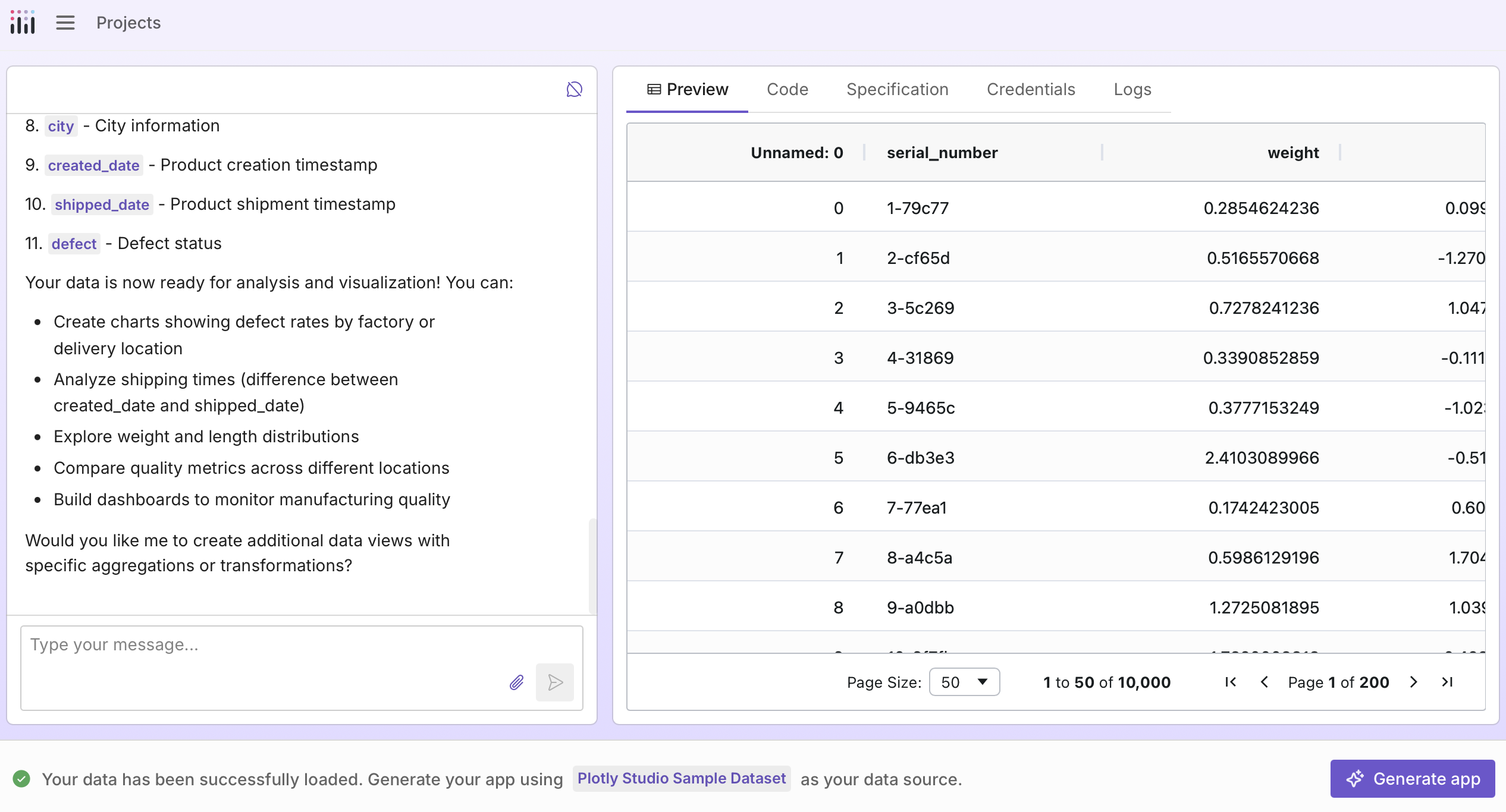The image size is (1506, 812).
Task: Jump to the last page of the table
Action: [x=1448, y=682]
